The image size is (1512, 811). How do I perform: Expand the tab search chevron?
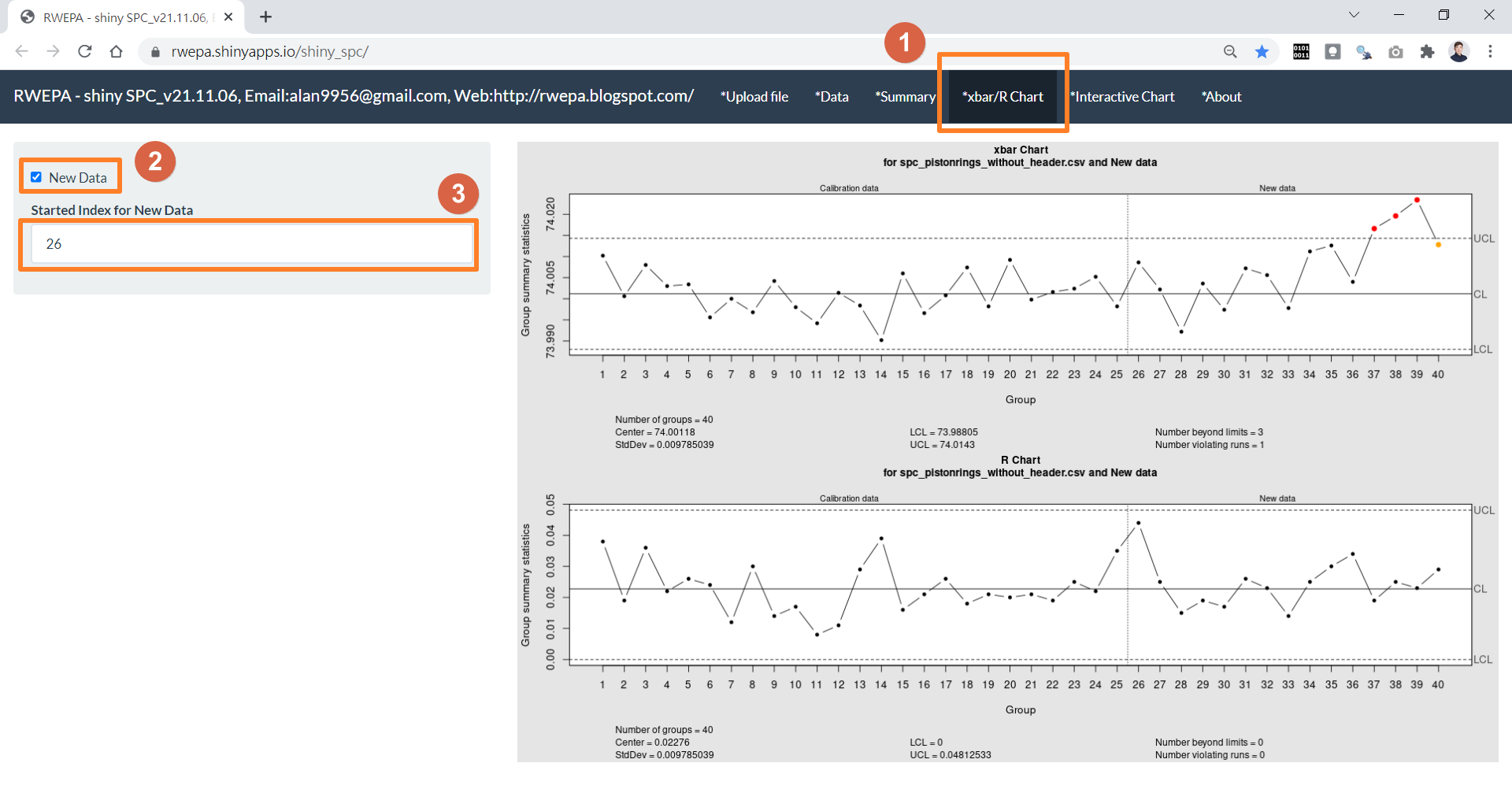coord(1354,15)
